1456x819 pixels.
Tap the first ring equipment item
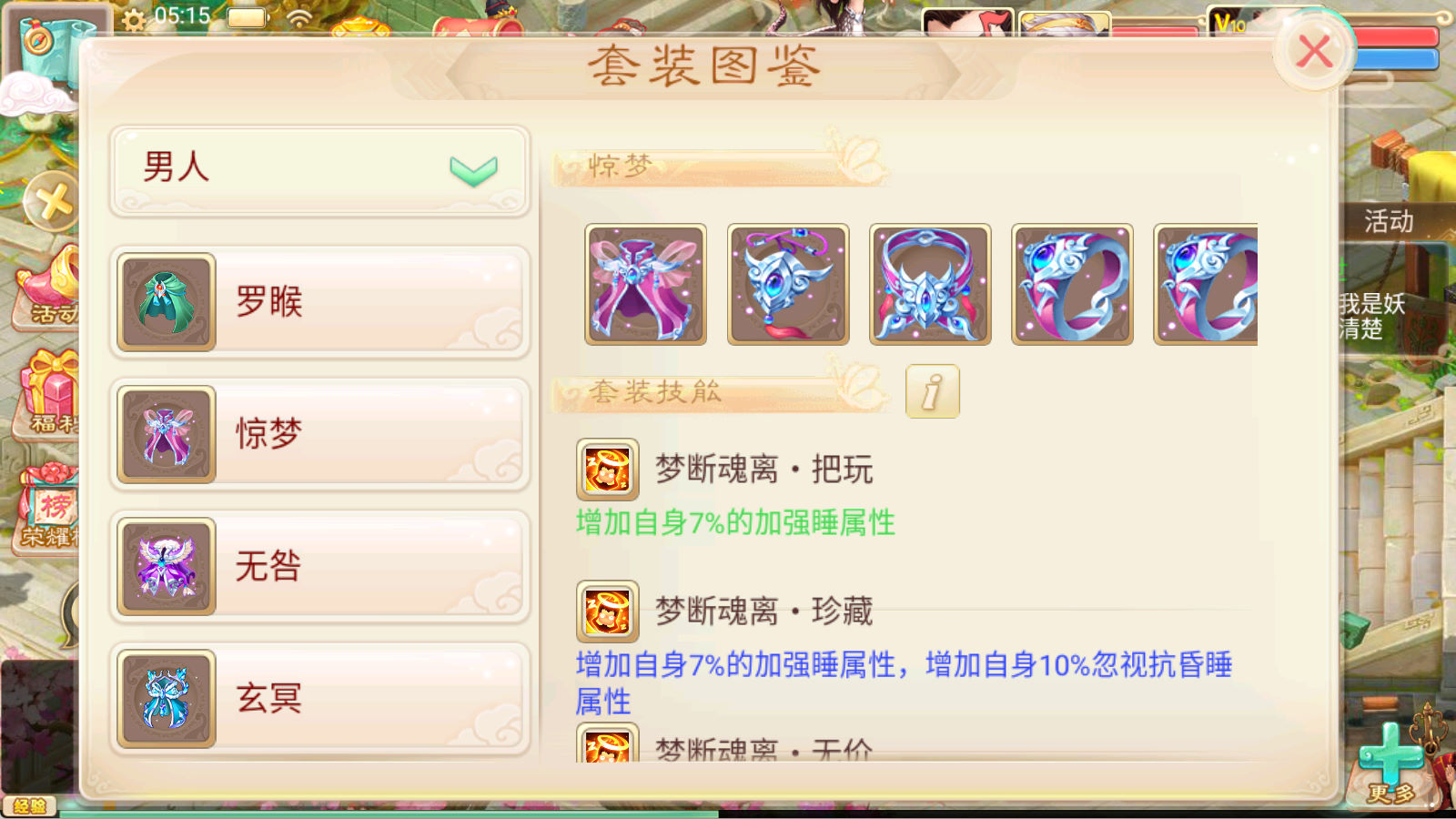(1072, 285)
